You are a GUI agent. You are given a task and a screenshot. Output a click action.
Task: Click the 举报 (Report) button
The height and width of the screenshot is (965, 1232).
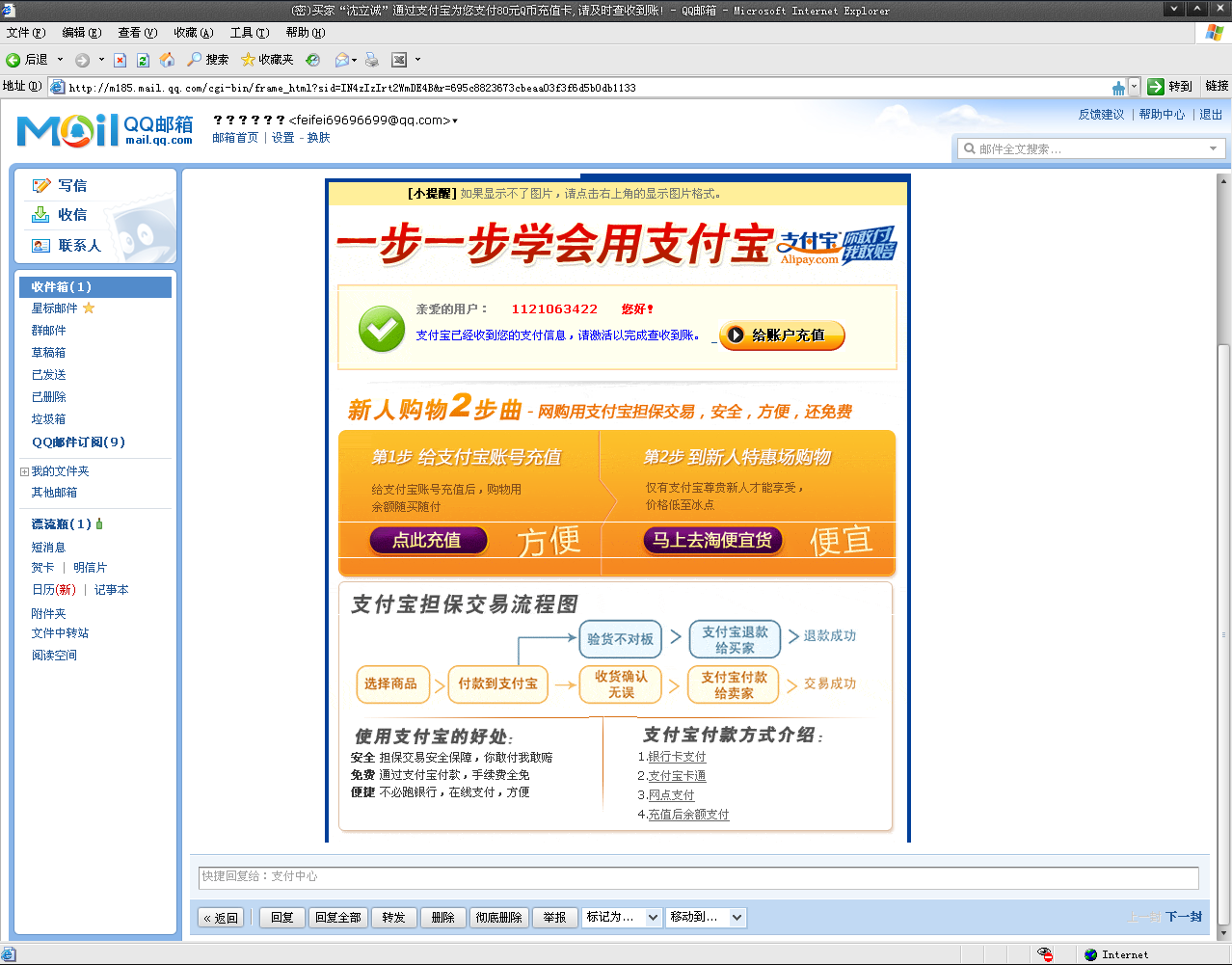[554, 918]
